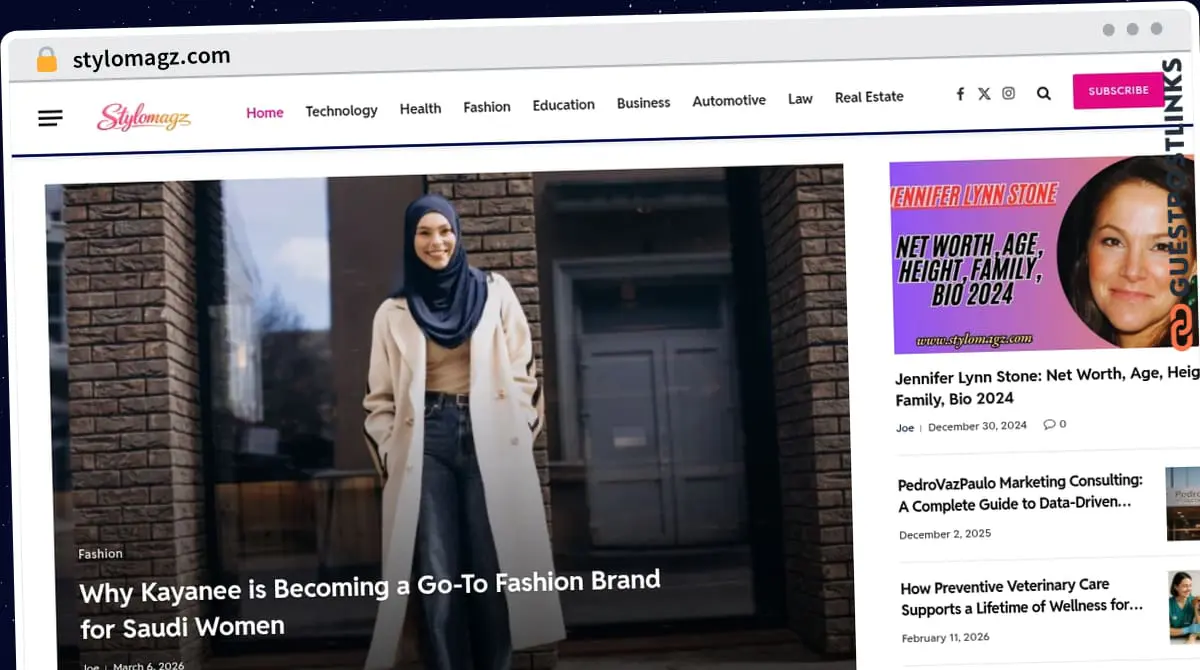Open the hamburger menu icon
Viewport: 1200px width, 670px height.
click(50, 118)
